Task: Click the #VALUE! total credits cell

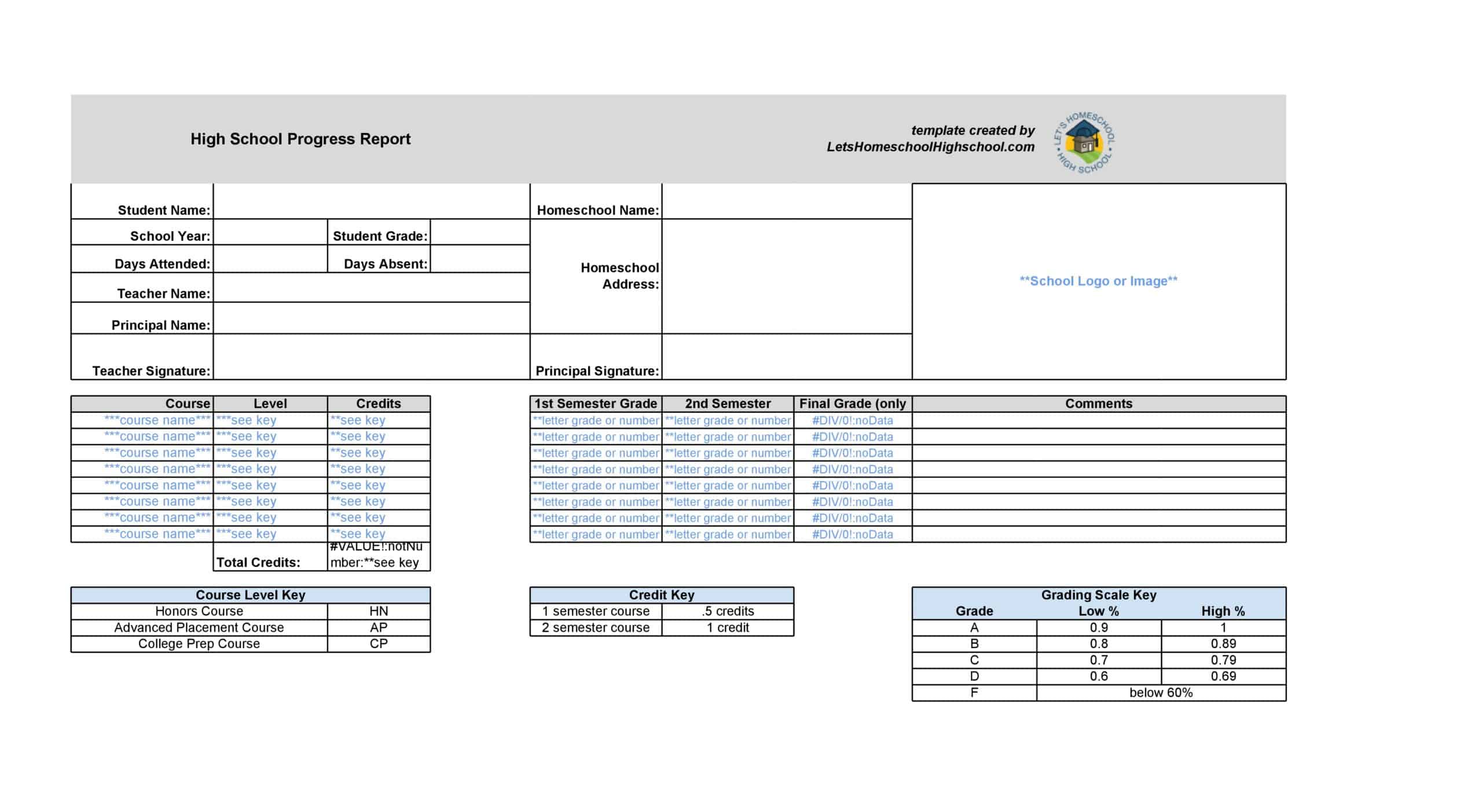Action: tap(379, 556)
